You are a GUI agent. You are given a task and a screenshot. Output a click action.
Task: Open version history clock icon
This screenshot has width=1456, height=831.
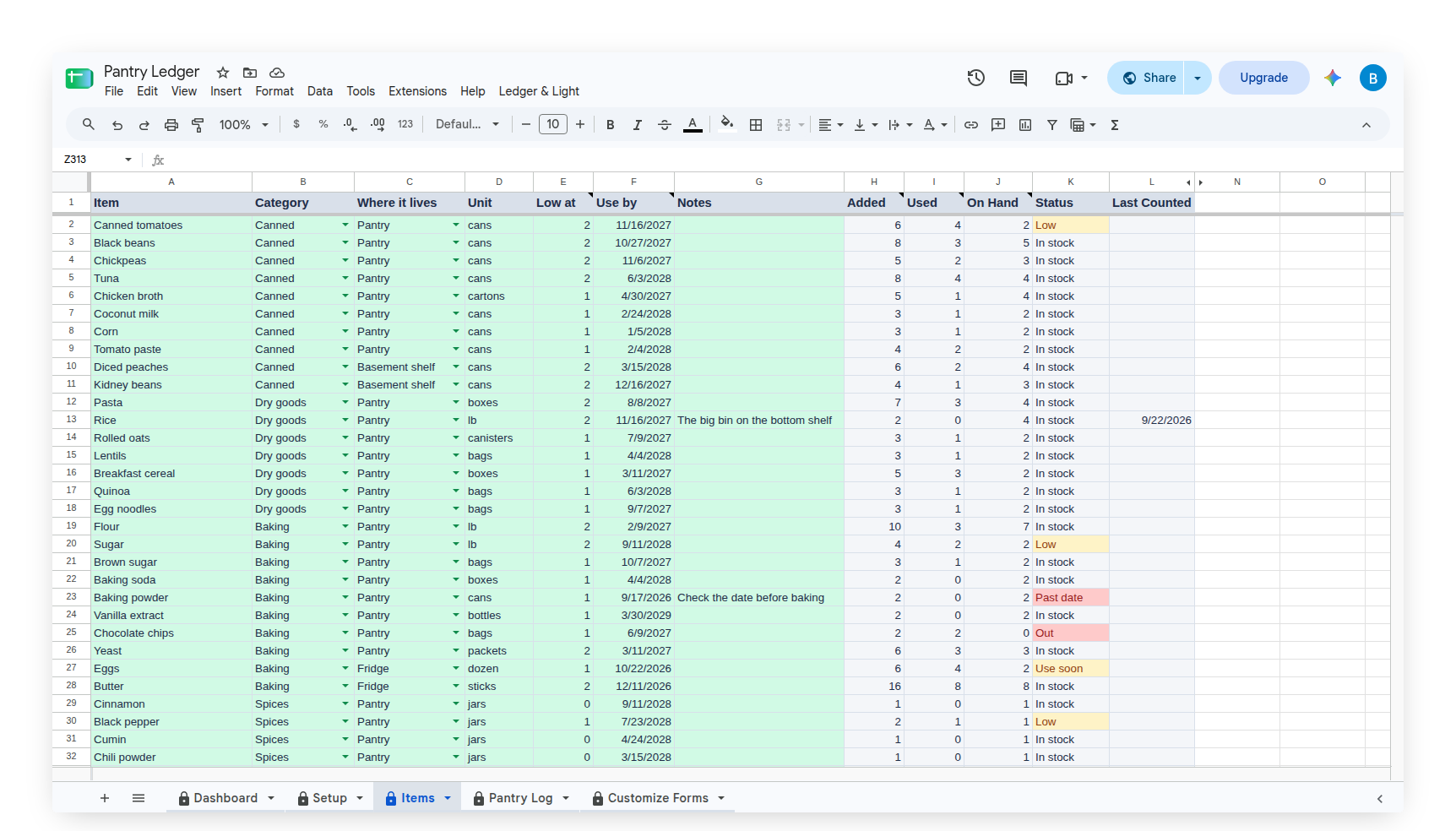tap(976, 78)
